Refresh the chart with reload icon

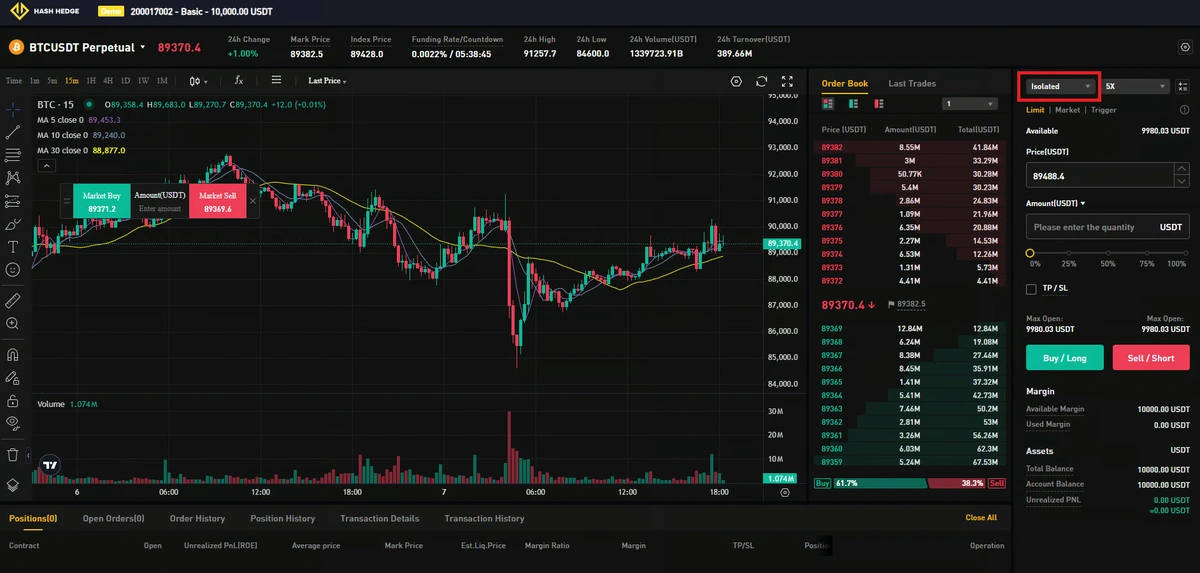point(762,81)
